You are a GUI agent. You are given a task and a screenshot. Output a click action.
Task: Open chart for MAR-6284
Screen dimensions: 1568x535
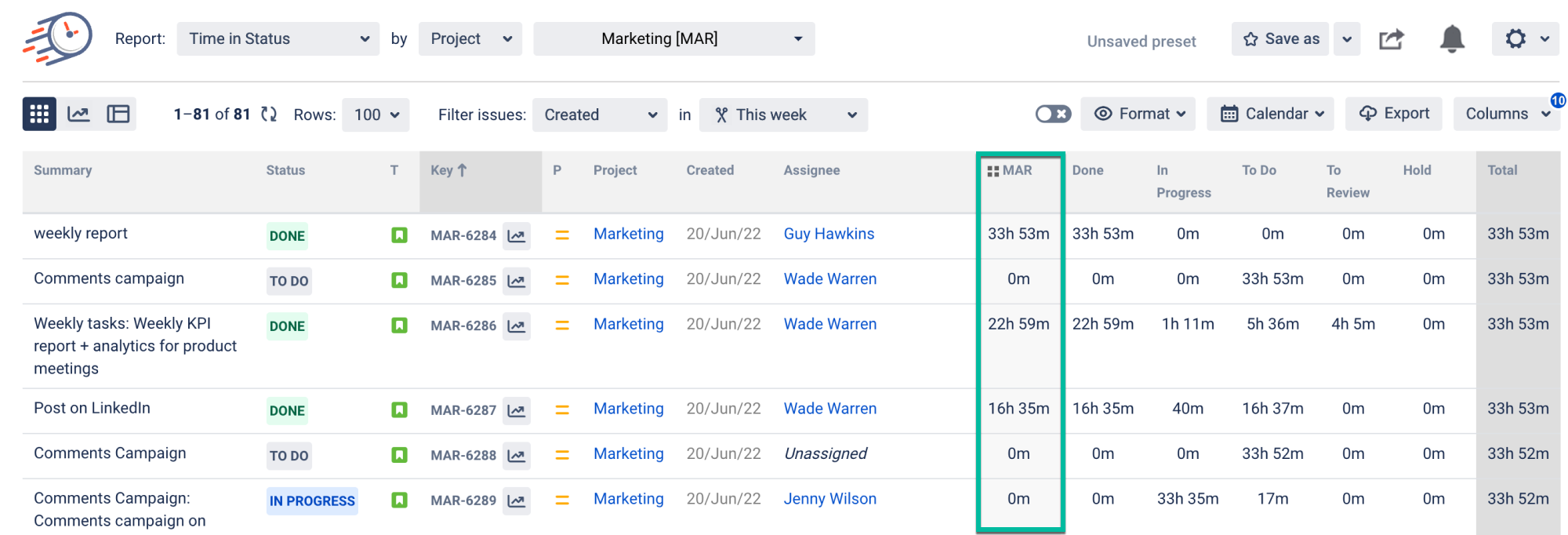517,235
